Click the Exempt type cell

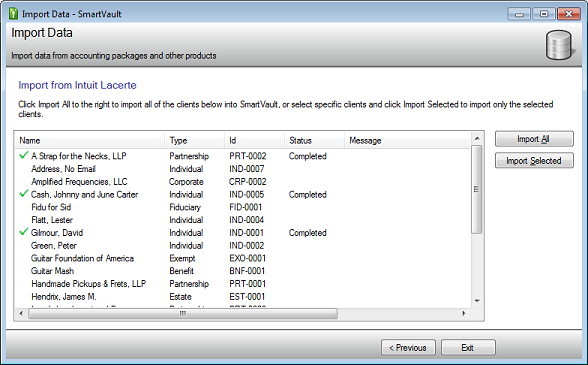[182, 258]
